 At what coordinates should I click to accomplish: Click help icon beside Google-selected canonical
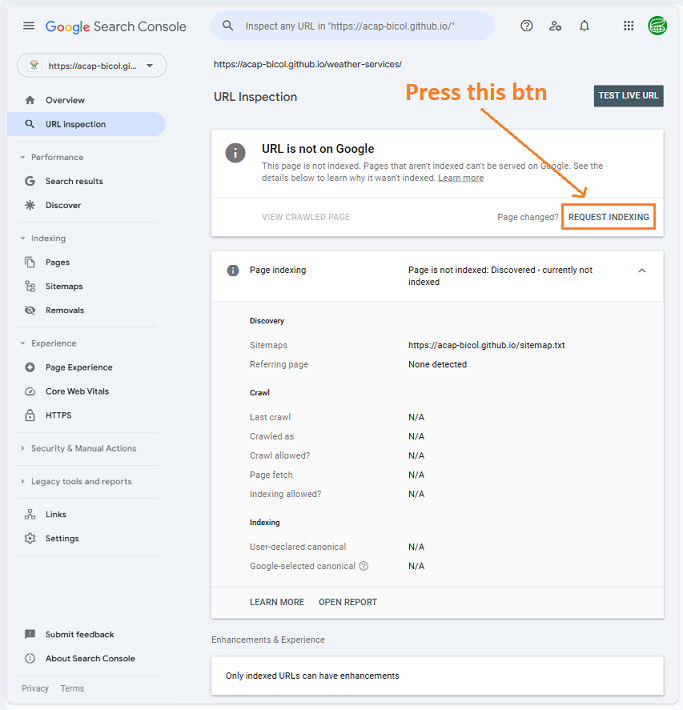click(364, 566)
